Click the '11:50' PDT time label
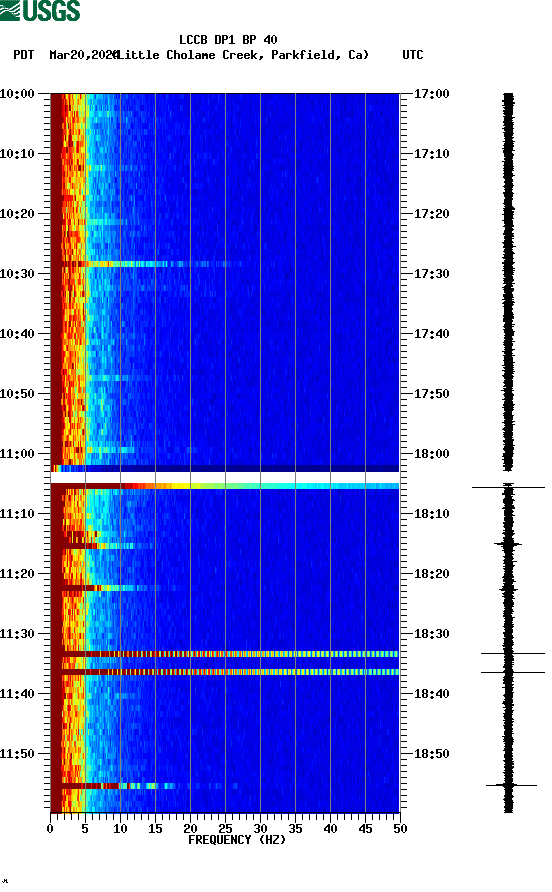The height and width of the screenshot is (892, 552). pos(17,754)
